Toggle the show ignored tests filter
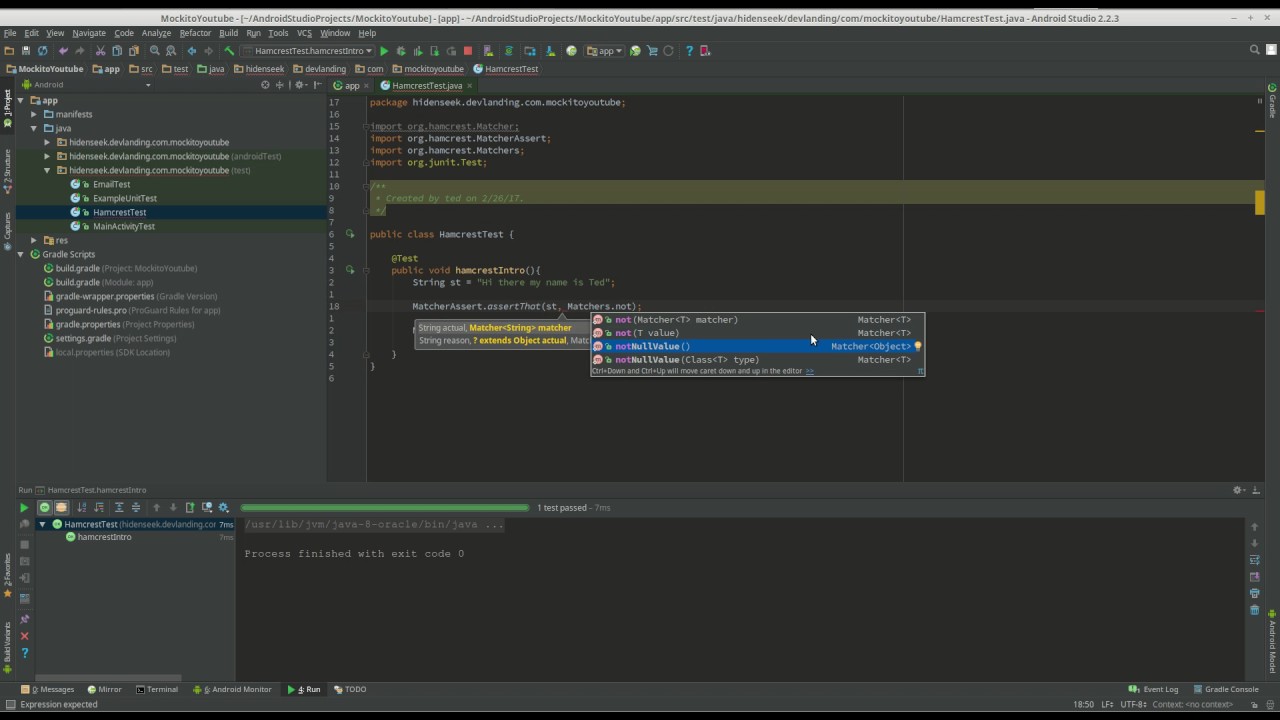1280x720 pixels. [61, 508]
